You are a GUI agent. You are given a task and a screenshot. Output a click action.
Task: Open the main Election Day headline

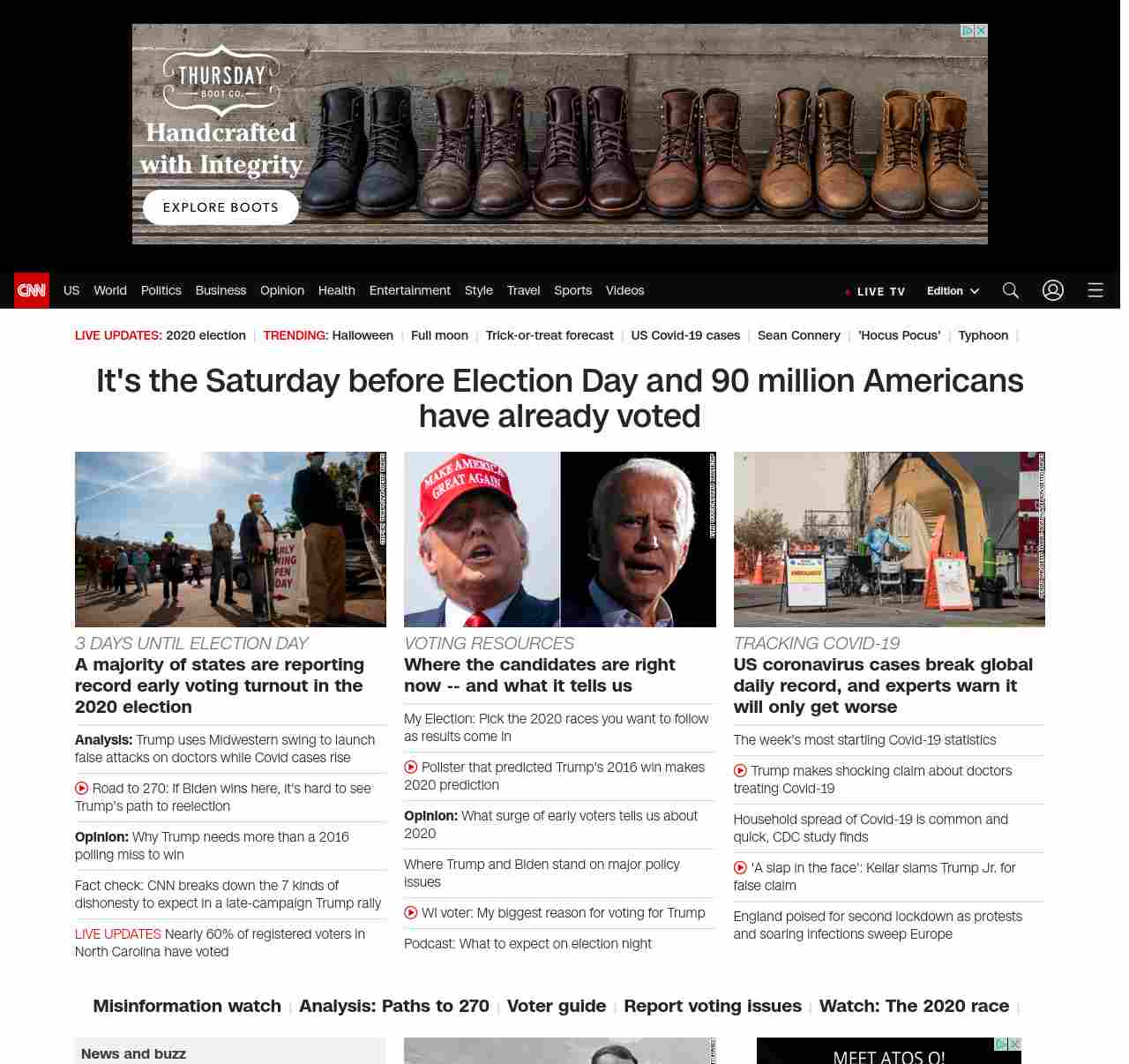pos(559,398)
